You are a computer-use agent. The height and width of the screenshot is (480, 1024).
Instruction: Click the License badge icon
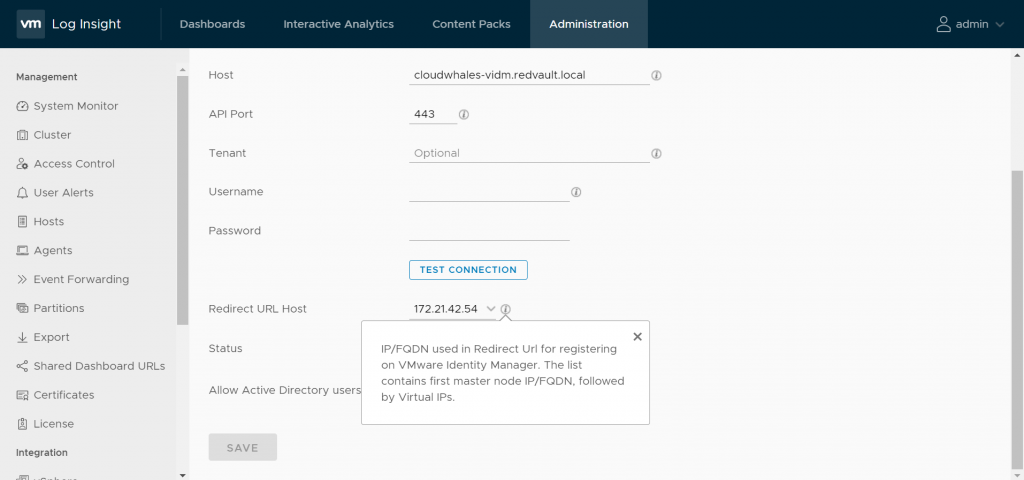coord(22,424)
